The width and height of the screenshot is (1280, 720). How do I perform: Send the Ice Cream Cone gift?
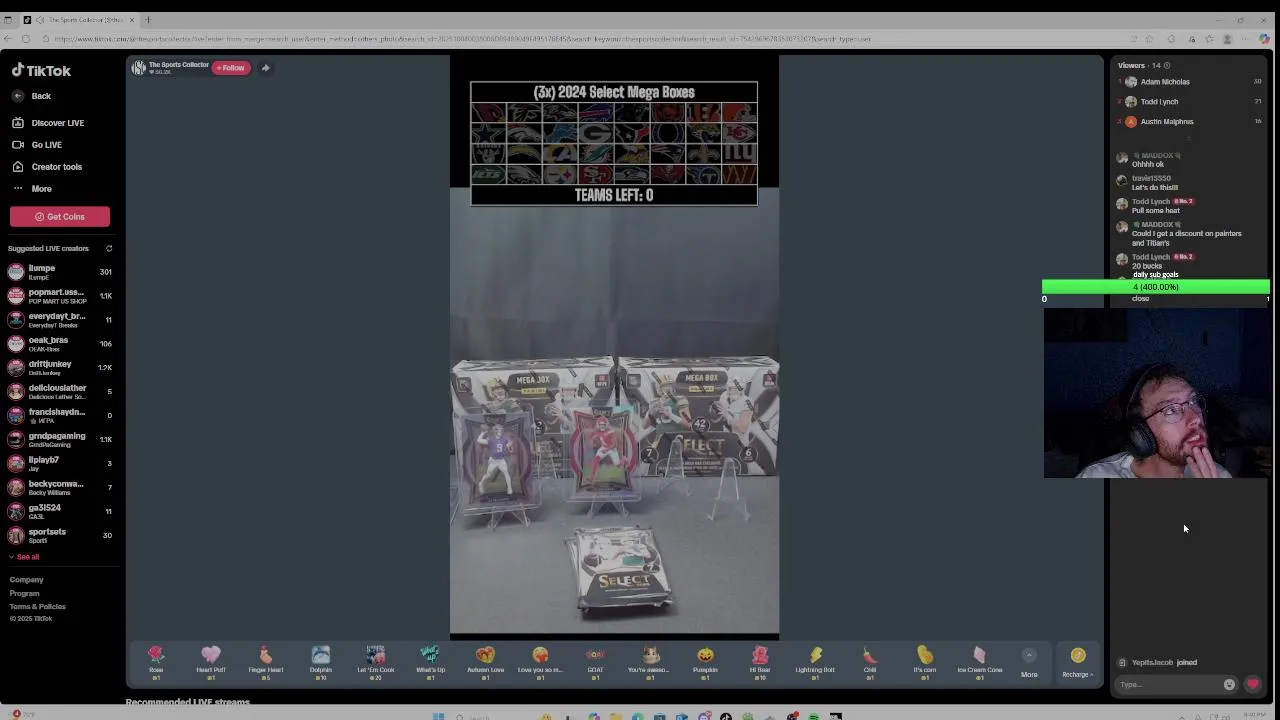[980, 662]
